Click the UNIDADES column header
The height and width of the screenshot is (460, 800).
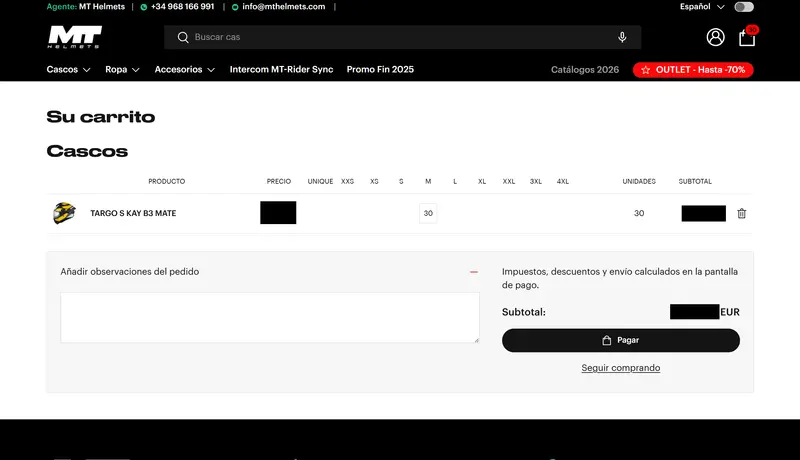click(x=639, y=182)
